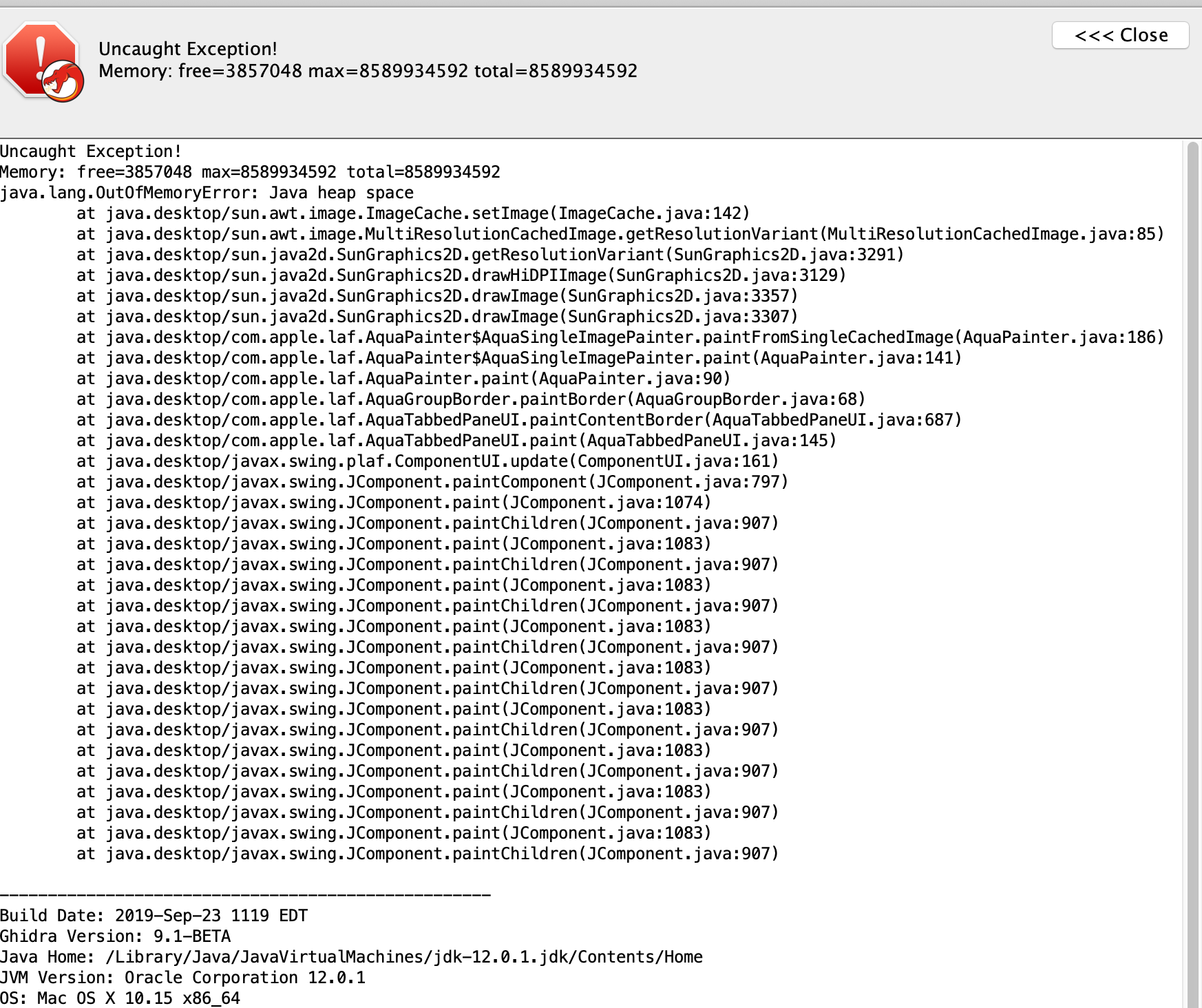Click the SunGraphics2D.drawHiDPIImage trace entry

coord(461,275)
